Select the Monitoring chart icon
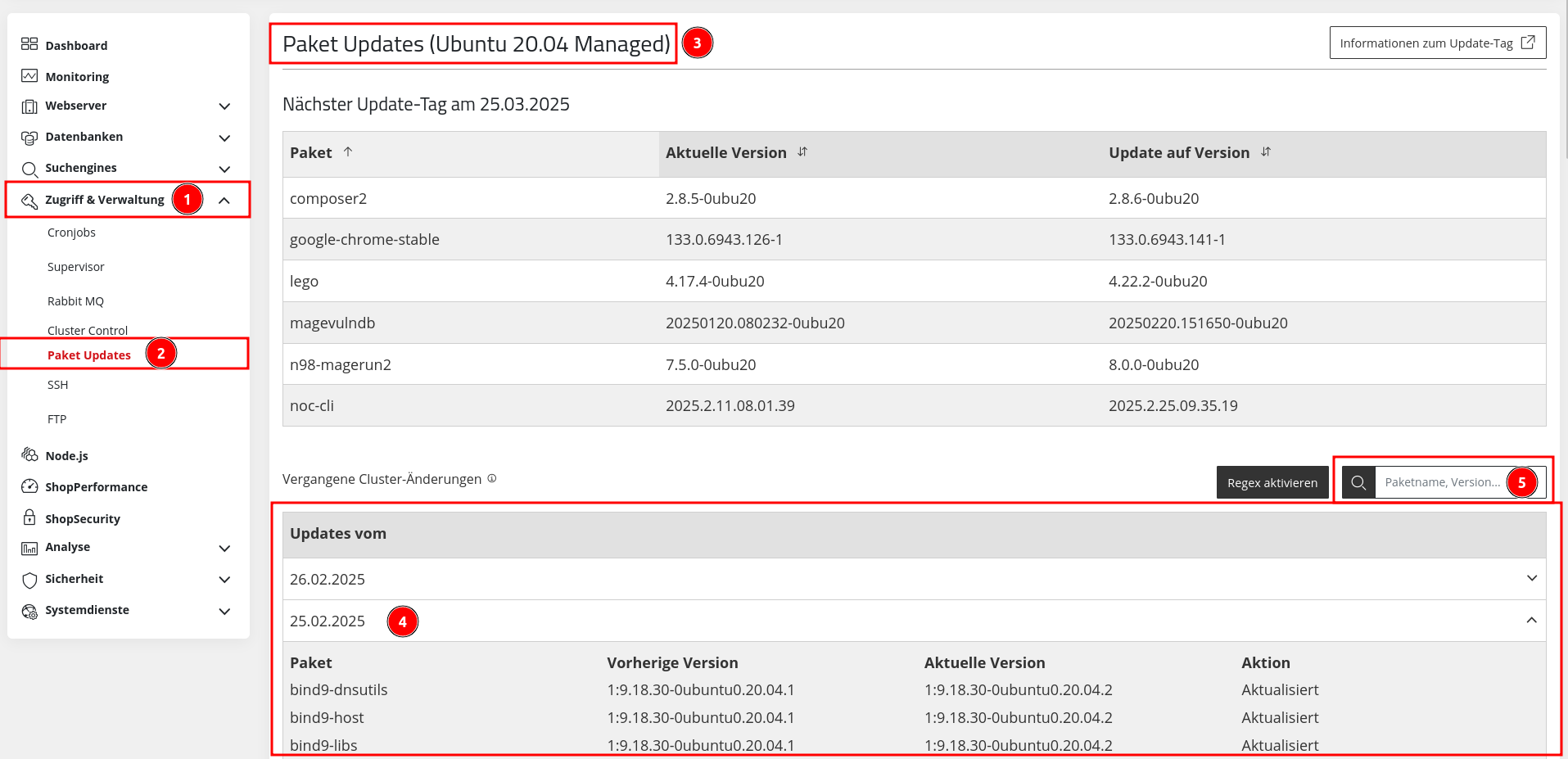Viewport: 1568px width, 759px height. (x=29, y=75)
